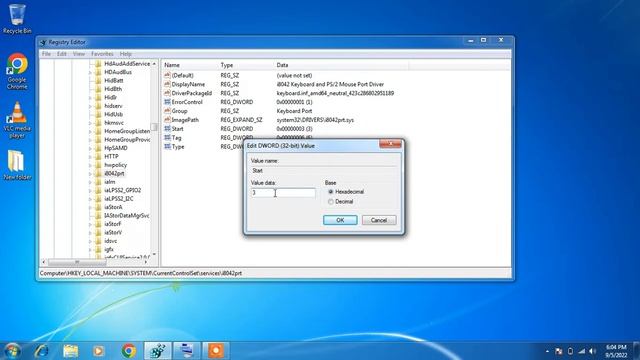
Task: Open Windows Media Player from taskbar
Action: [x=98, y=351]
